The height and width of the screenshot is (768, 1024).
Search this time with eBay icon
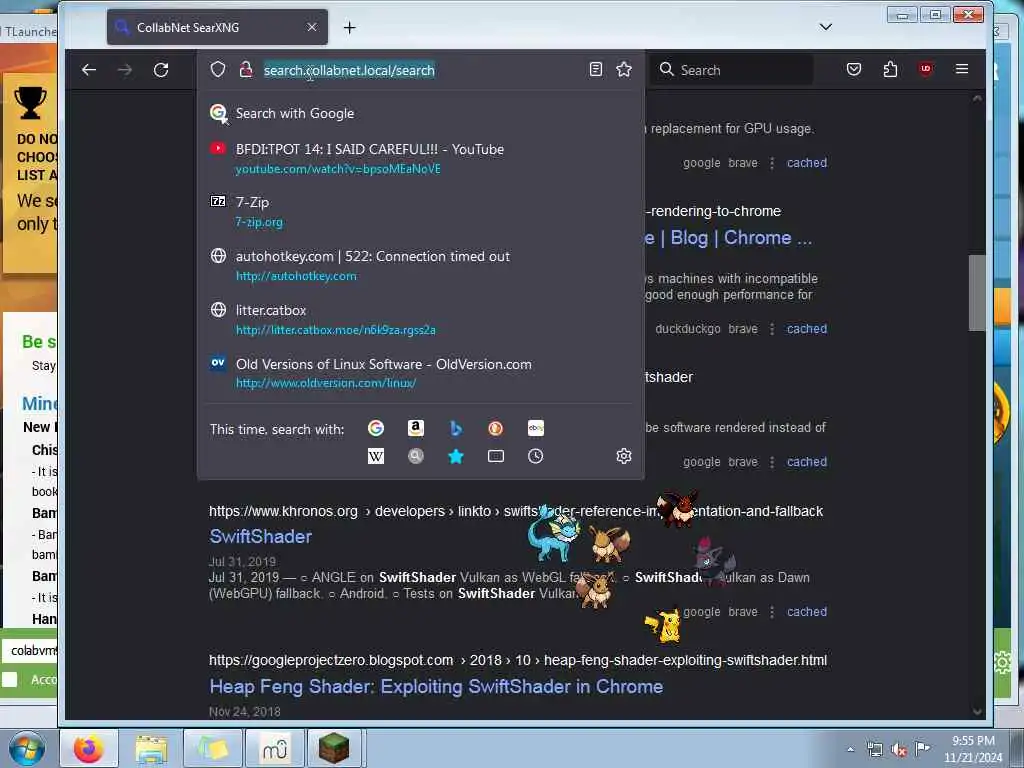536,428
